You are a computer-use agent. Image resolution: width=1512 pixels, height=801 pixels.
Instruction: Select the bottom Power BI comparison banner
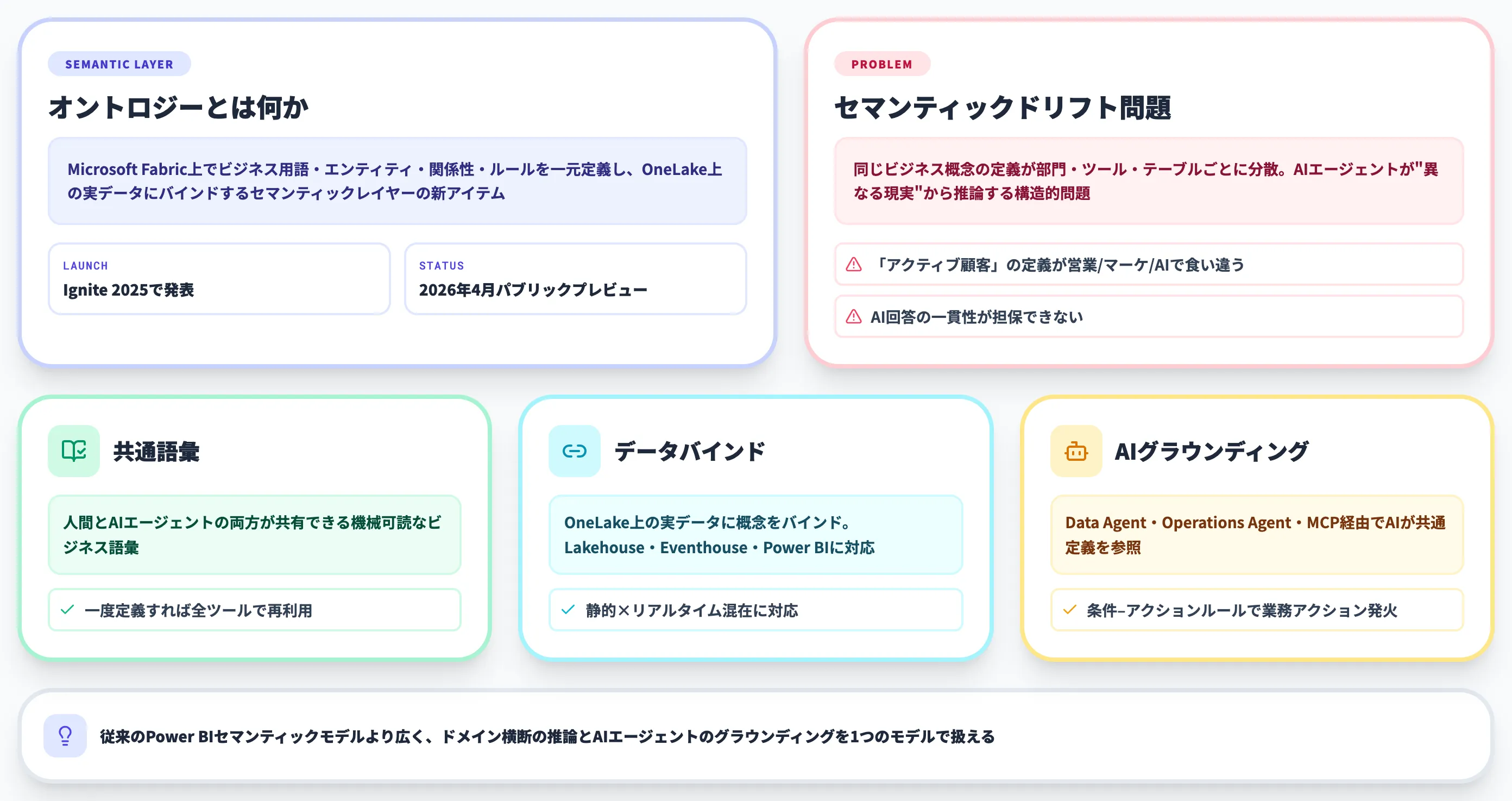[756, 735]
